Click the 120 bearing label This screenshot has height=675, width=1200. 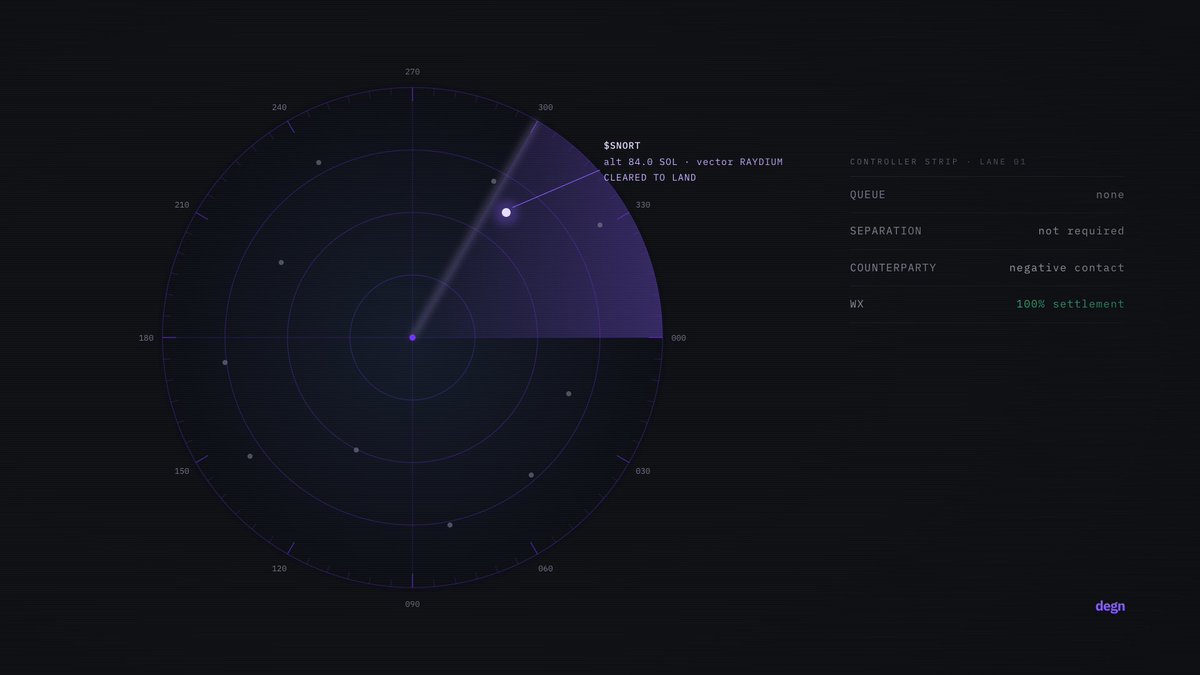tap(279, 569)
